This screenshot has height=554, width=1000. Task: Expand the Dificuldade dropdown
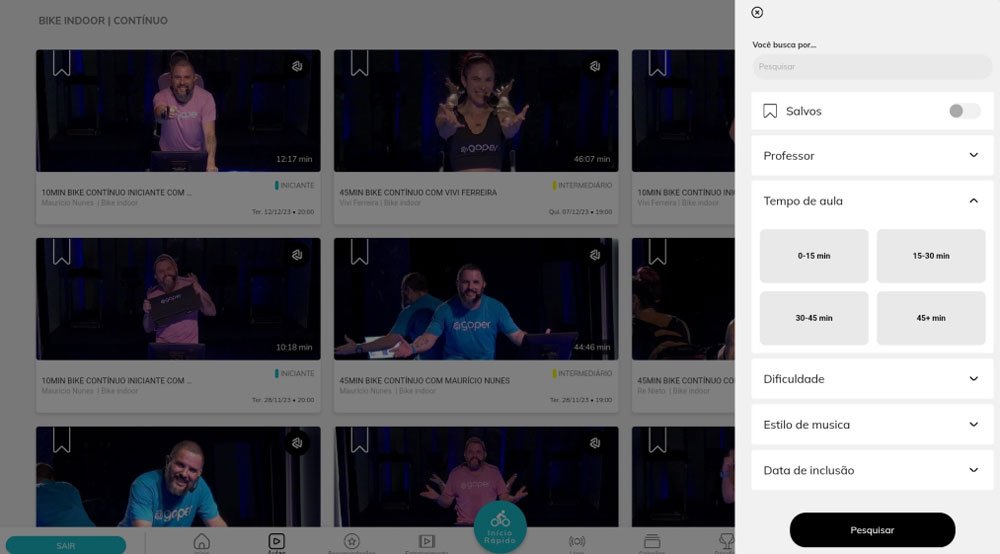pyautogui.click(x=872, y=379)
